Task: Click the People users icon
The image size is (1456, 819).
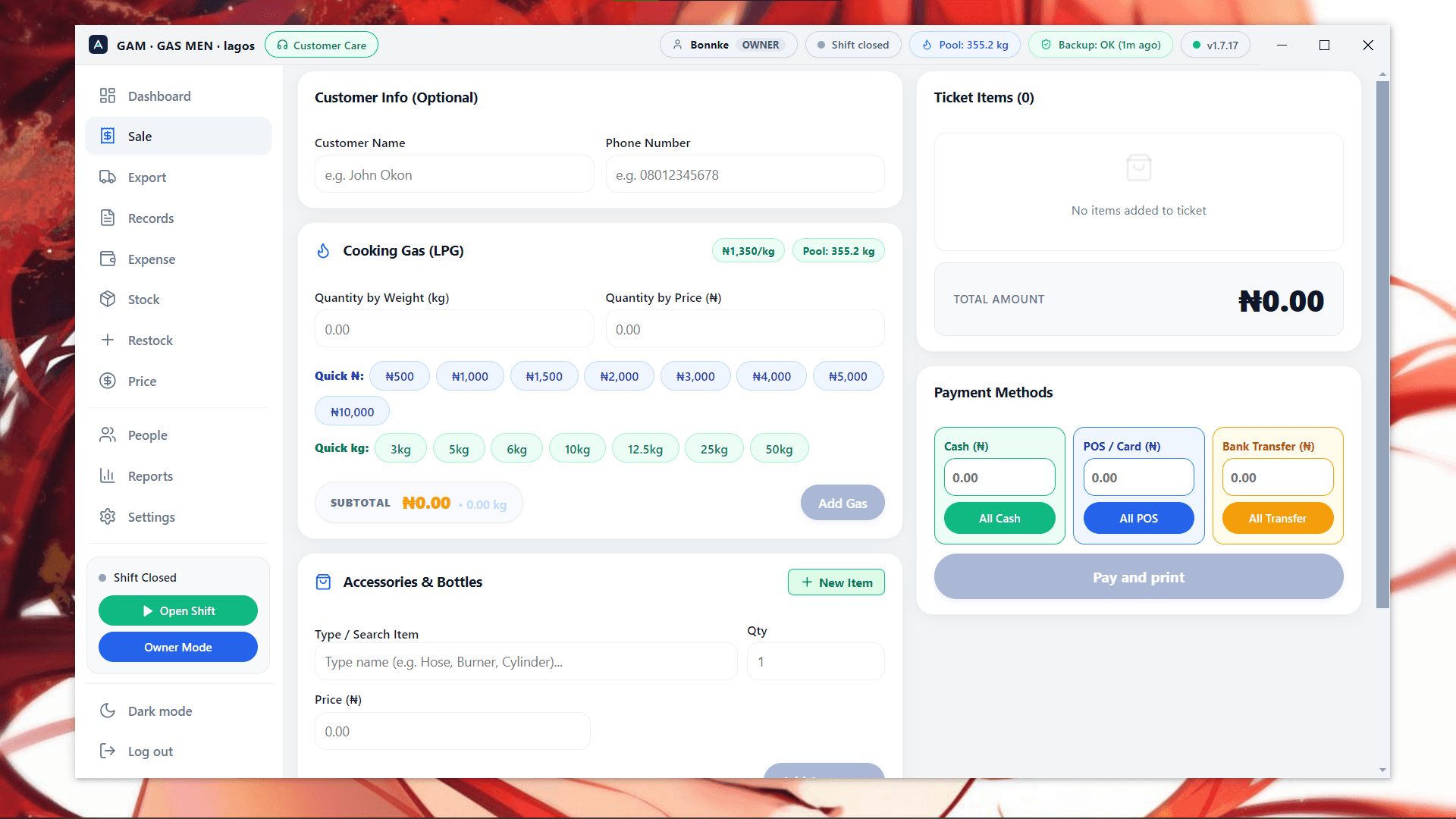Action: pos(108,435)
